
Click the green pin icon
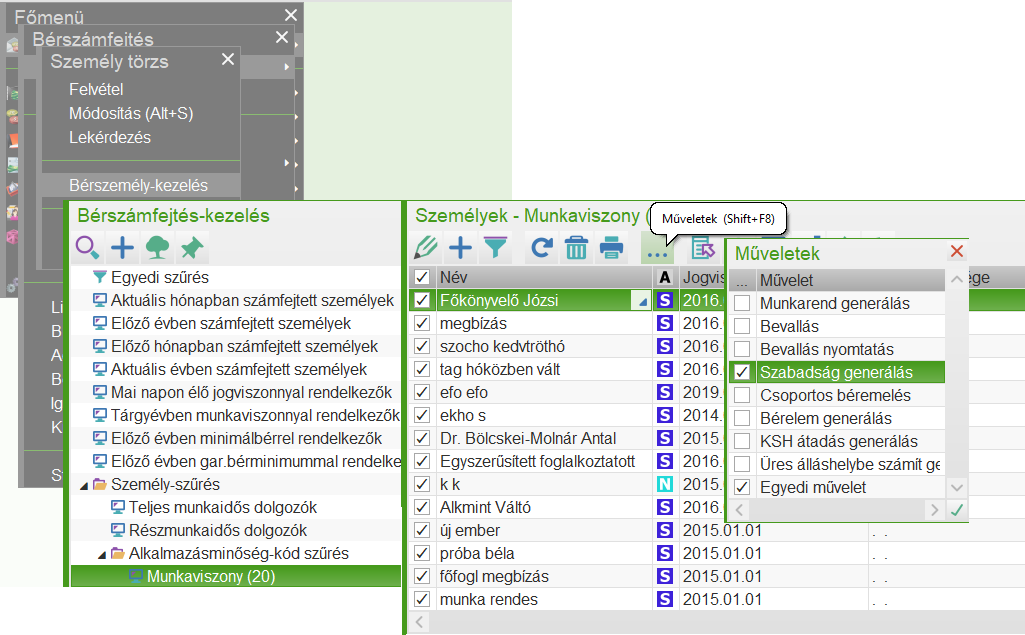click(x=192, y=248)
